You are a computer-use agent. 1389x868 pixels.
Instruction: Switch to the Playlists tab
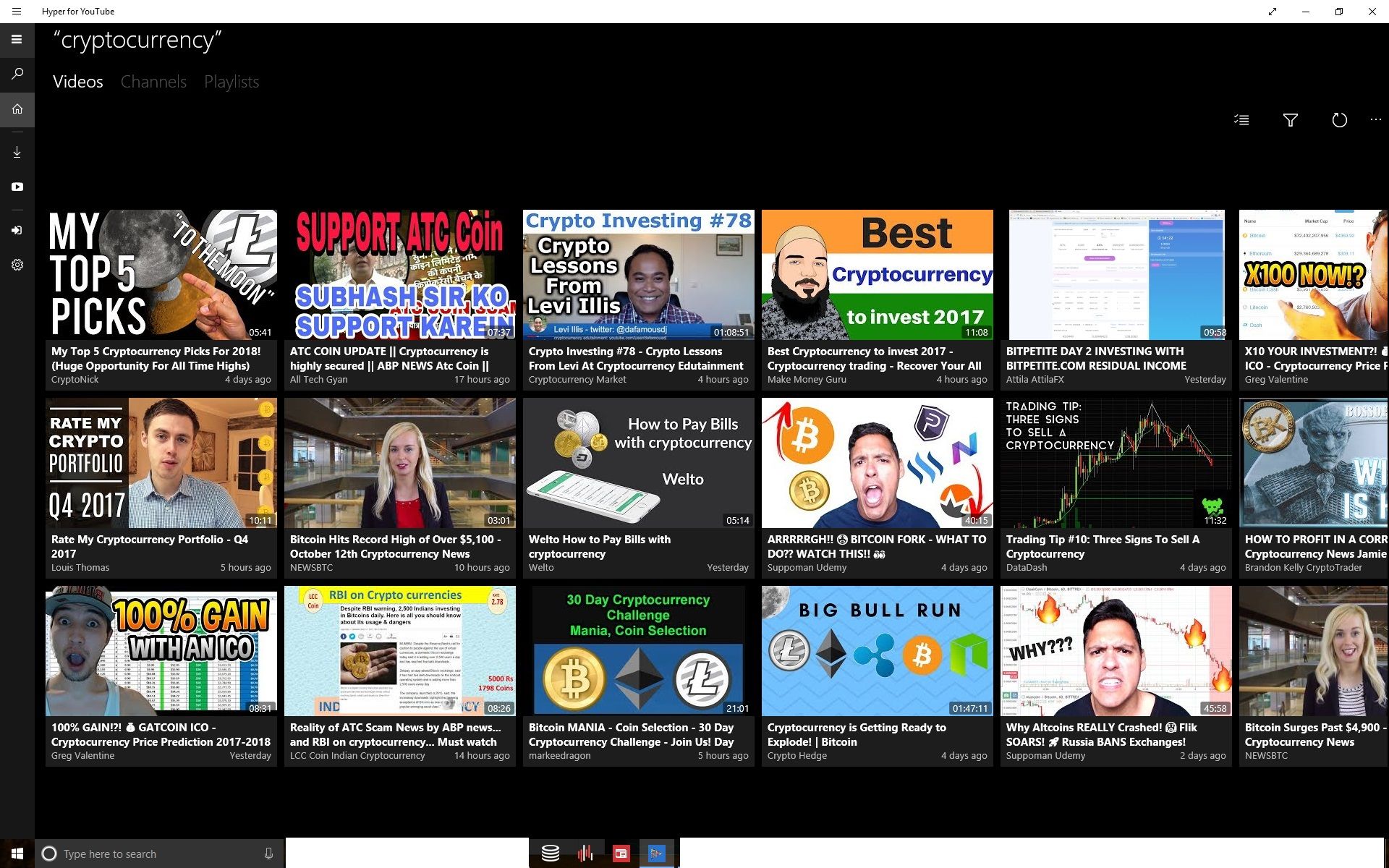pyautogui.click(x=231, y=82)
